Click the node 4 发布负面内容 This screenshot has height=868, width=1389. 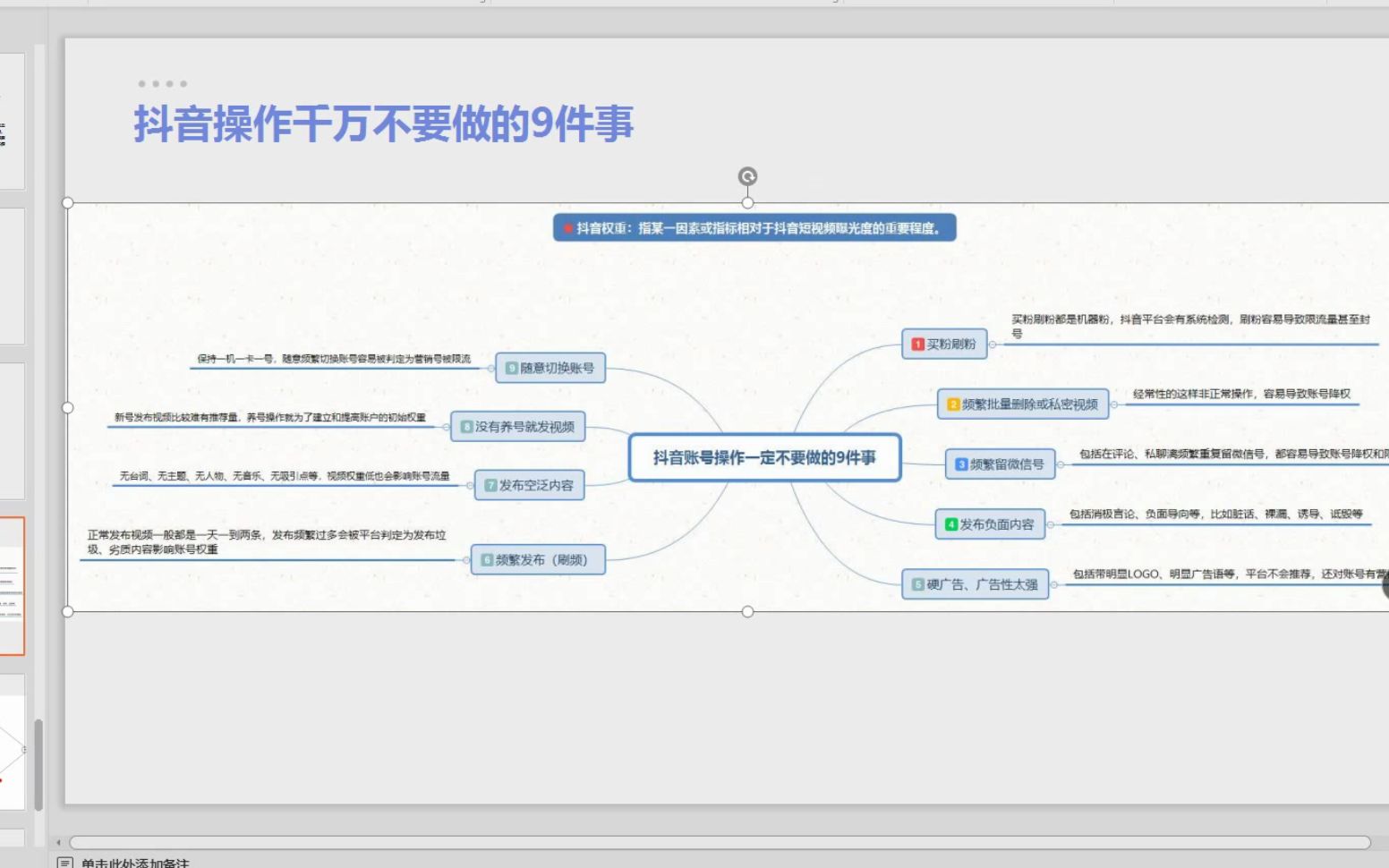coord(990,524)
